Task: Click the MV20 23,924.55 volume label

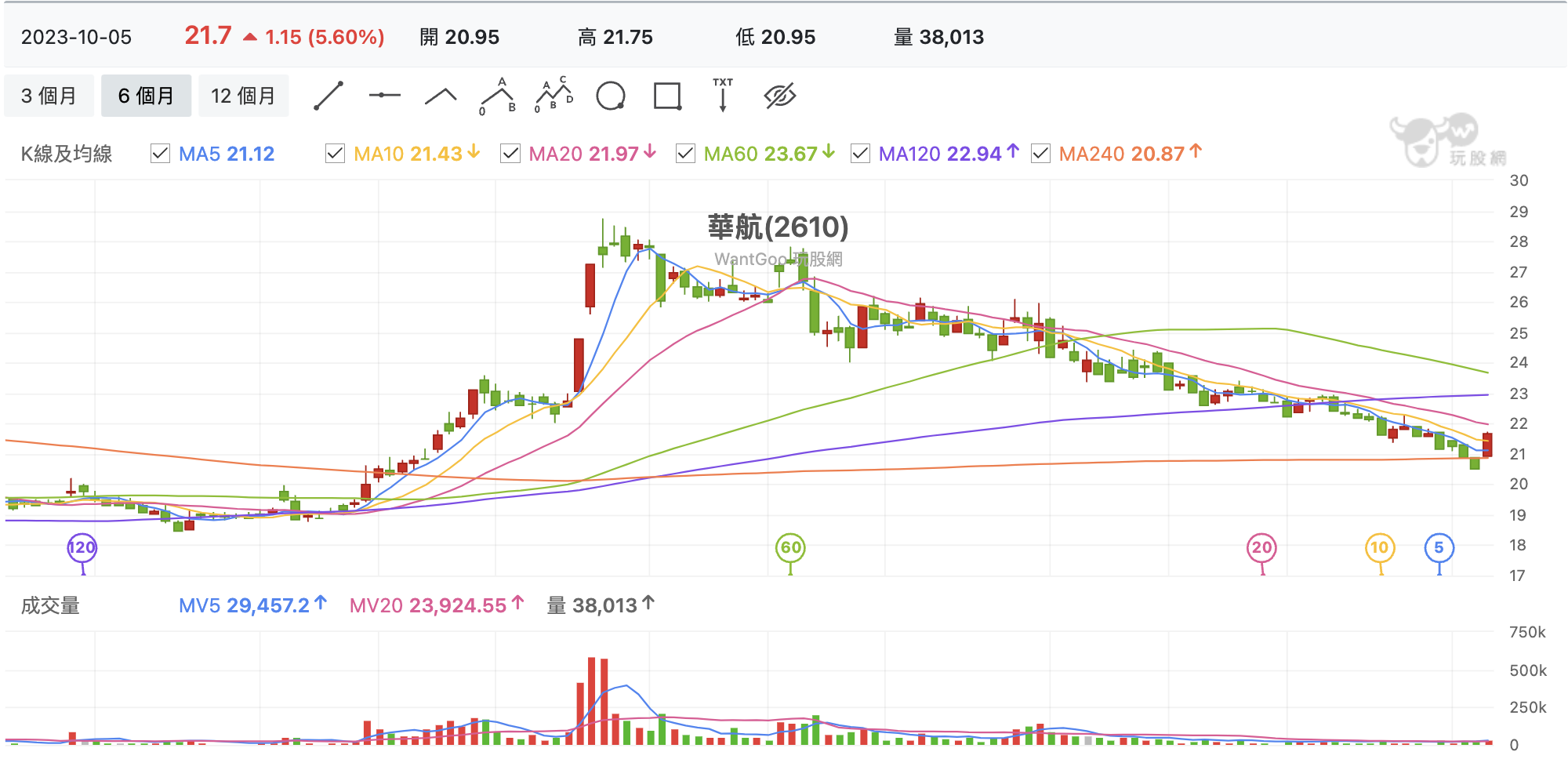Action: [428, 605]
